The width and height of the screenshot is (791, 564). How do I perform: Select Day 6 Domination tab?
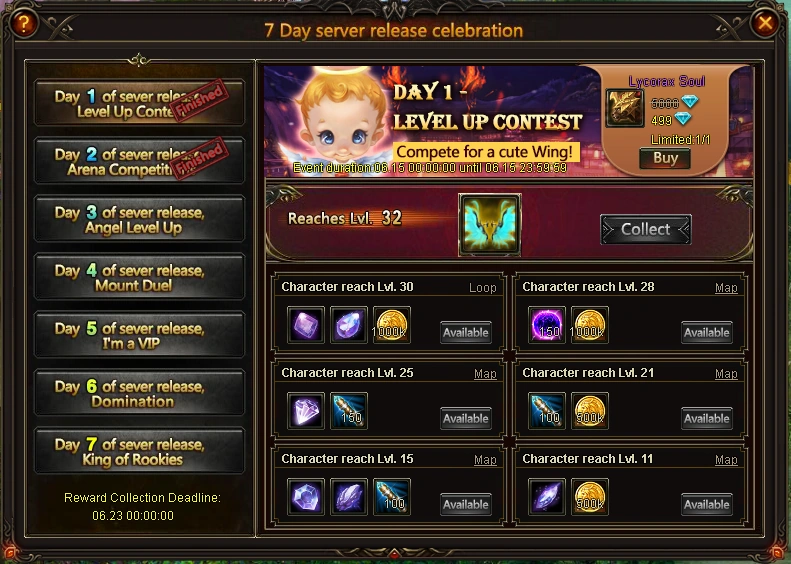[x=139, y=393]
